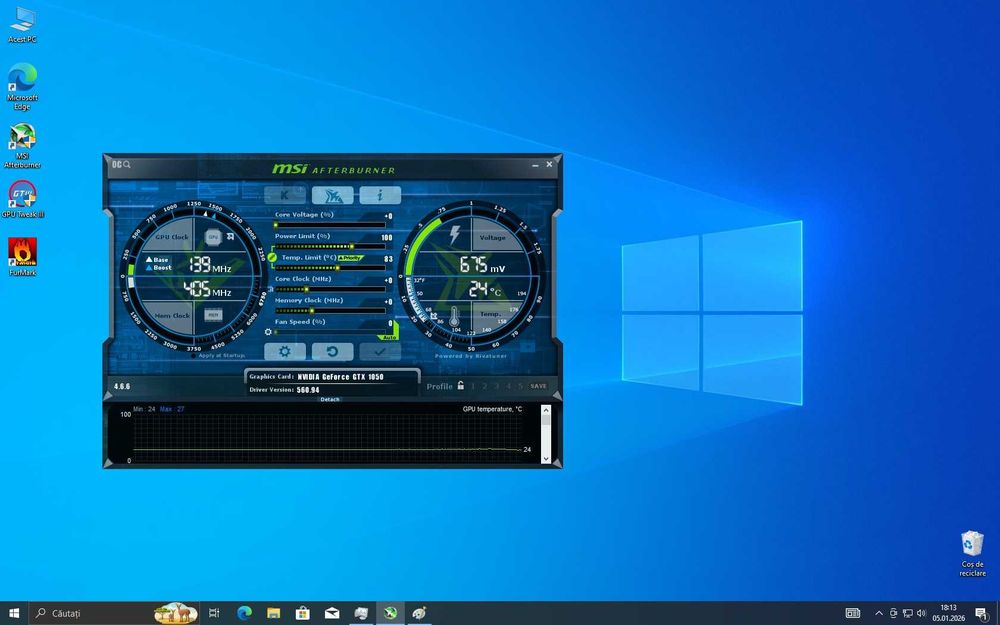
Task: Click the fan speed user-define gear icon
Action: tap(268, 332)
